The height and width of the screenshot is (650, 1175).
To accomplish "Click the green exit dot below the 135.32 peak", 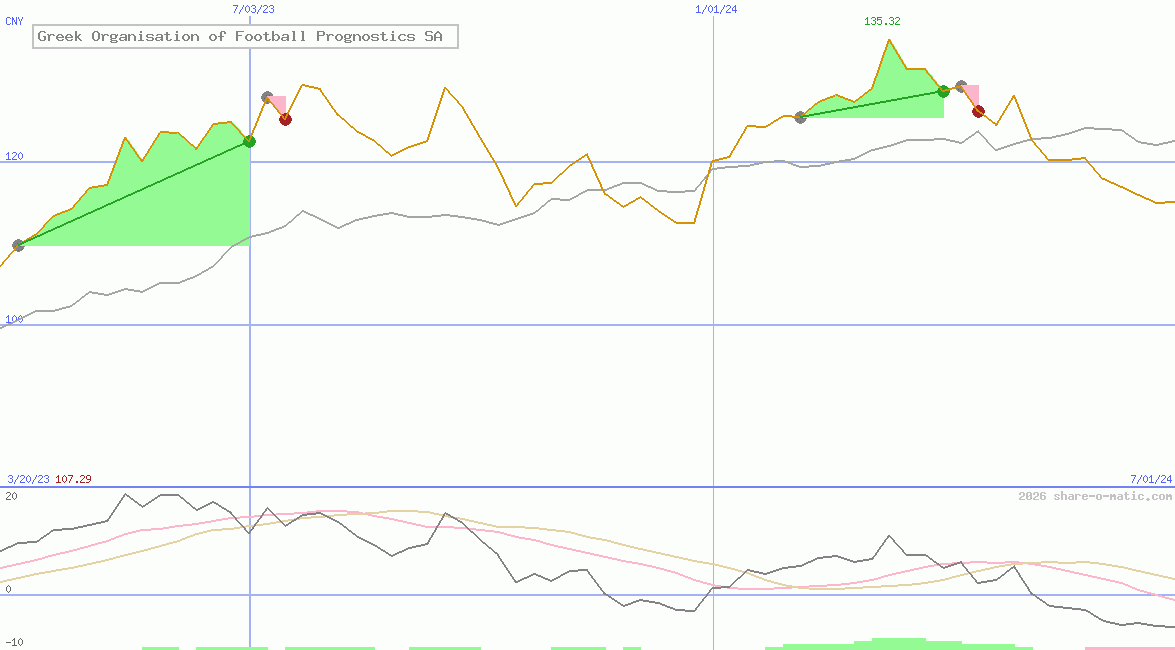I will [x=943, y=91].
